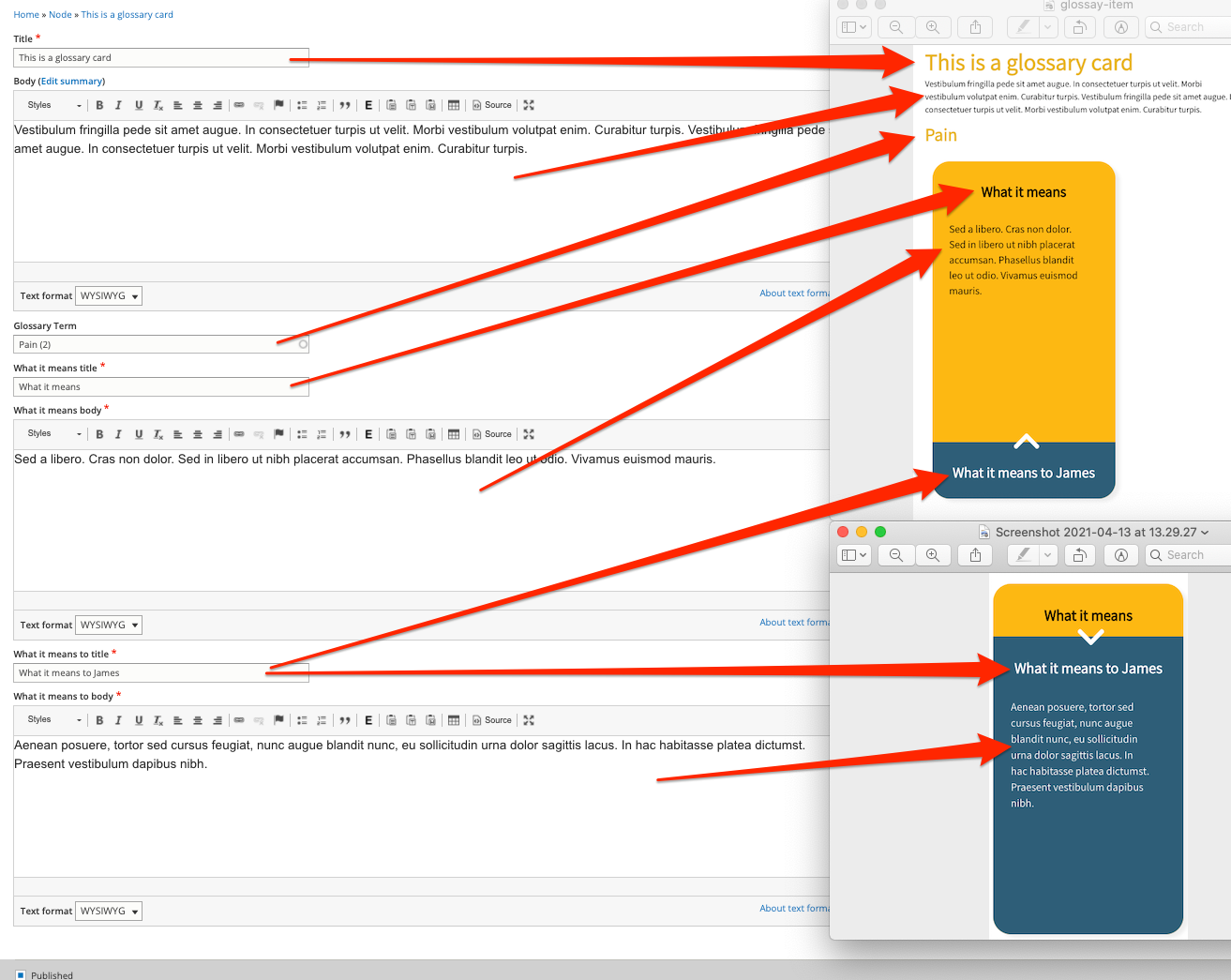Maximize the What it means body editor
Viewport: 1231px width, 980px height.
(x=529, y=434)
